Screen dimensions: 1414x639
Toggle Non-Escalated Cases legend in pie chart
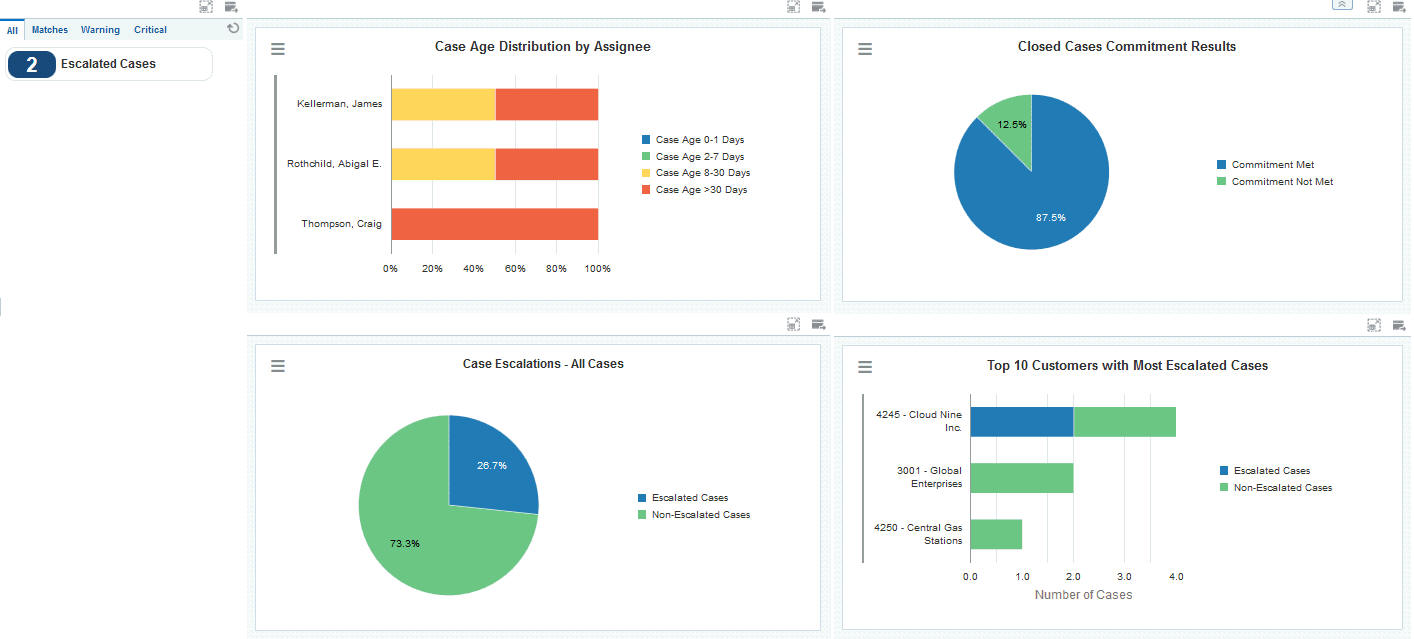pos(694,515)
